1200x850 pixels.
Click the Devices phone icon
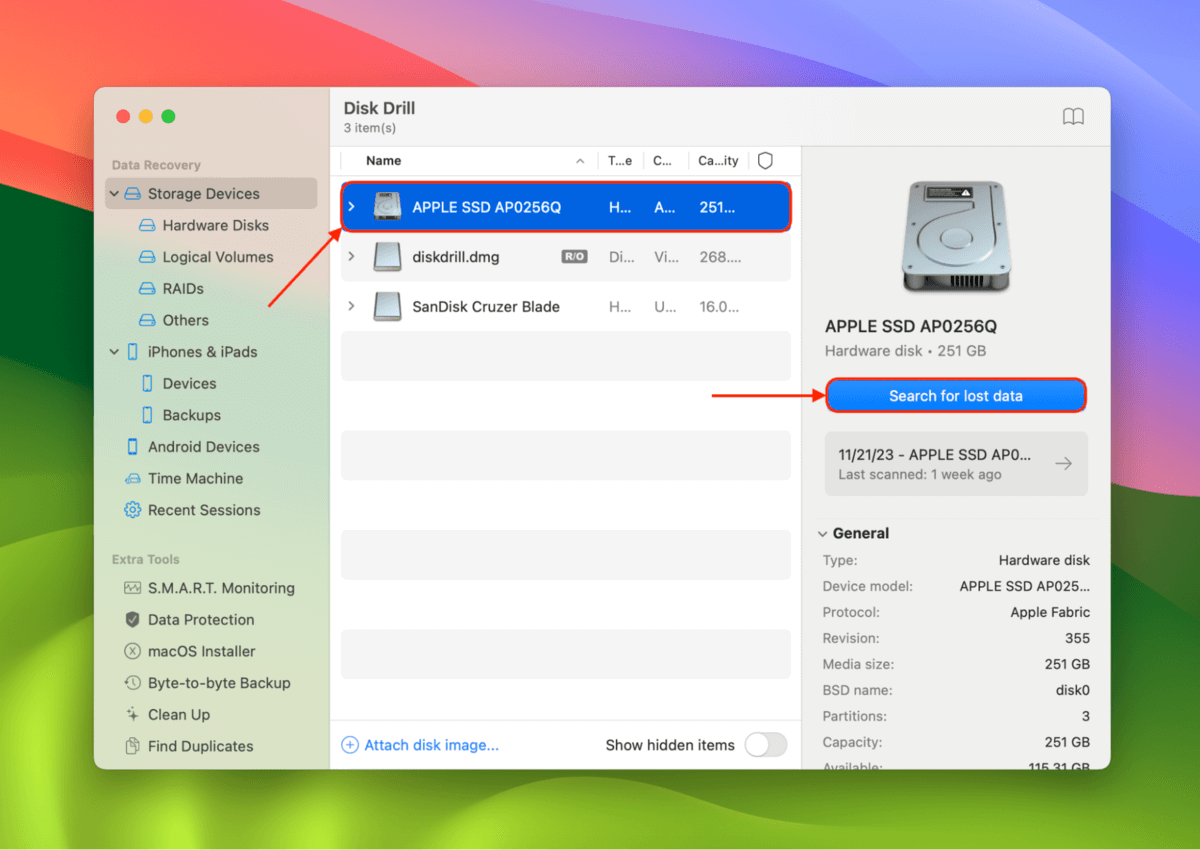[147, 384]
